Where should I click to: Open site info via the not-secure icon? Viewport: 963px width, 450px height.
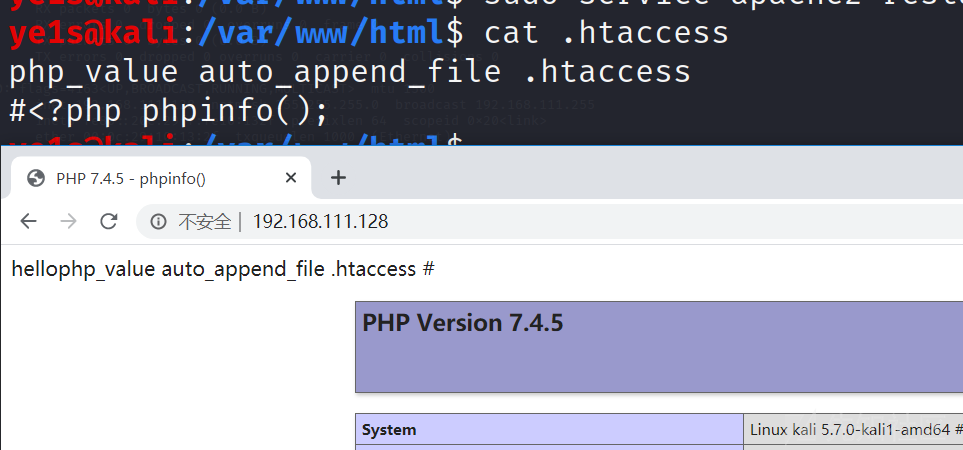coord(158,222)
